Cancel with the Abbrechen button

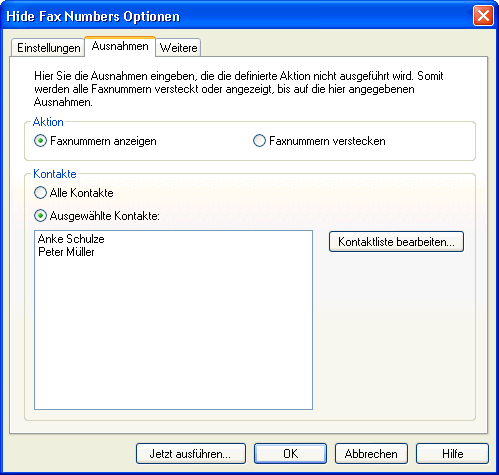click(371, 454)
